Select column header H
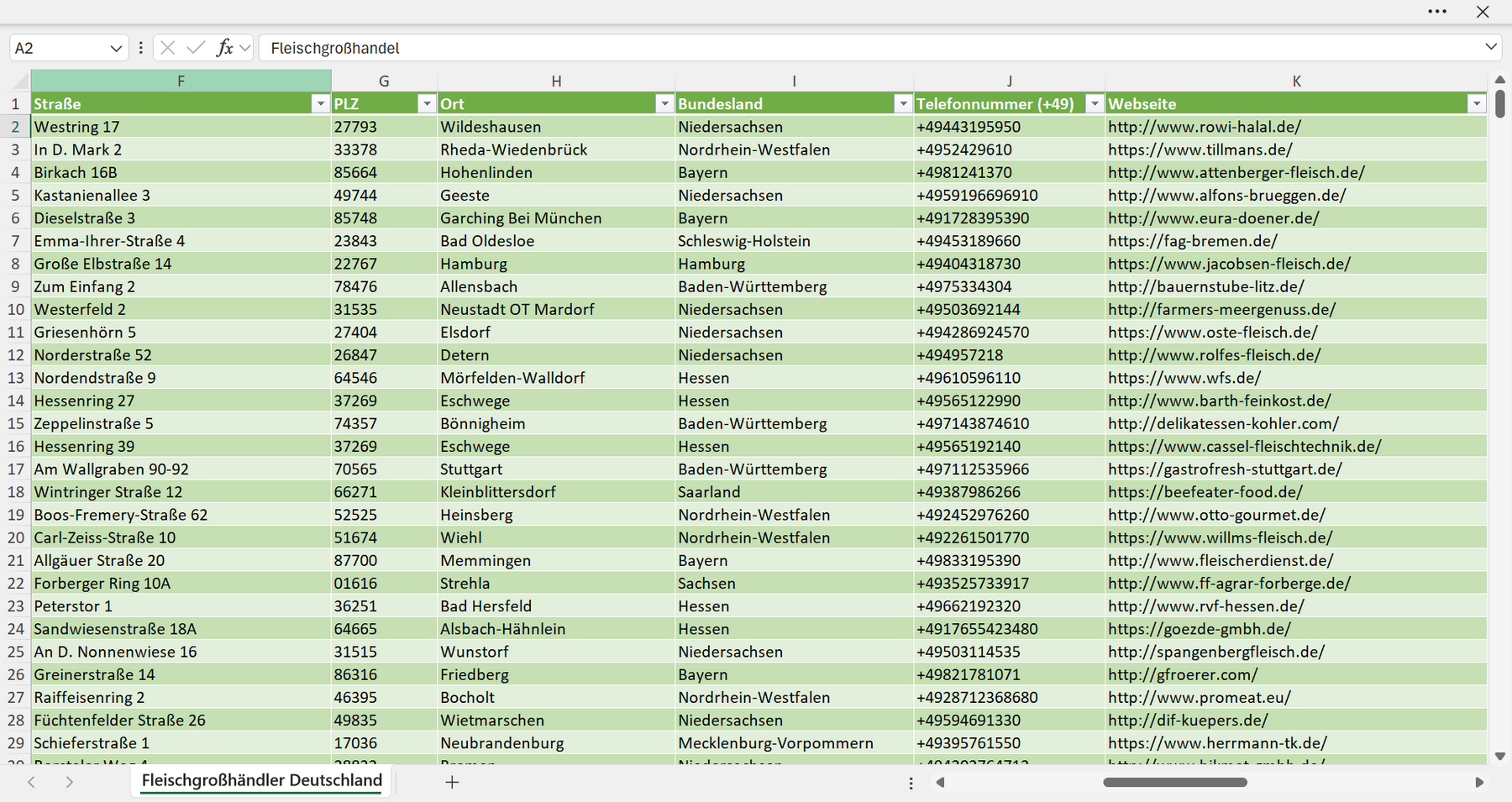 point(556,81)
